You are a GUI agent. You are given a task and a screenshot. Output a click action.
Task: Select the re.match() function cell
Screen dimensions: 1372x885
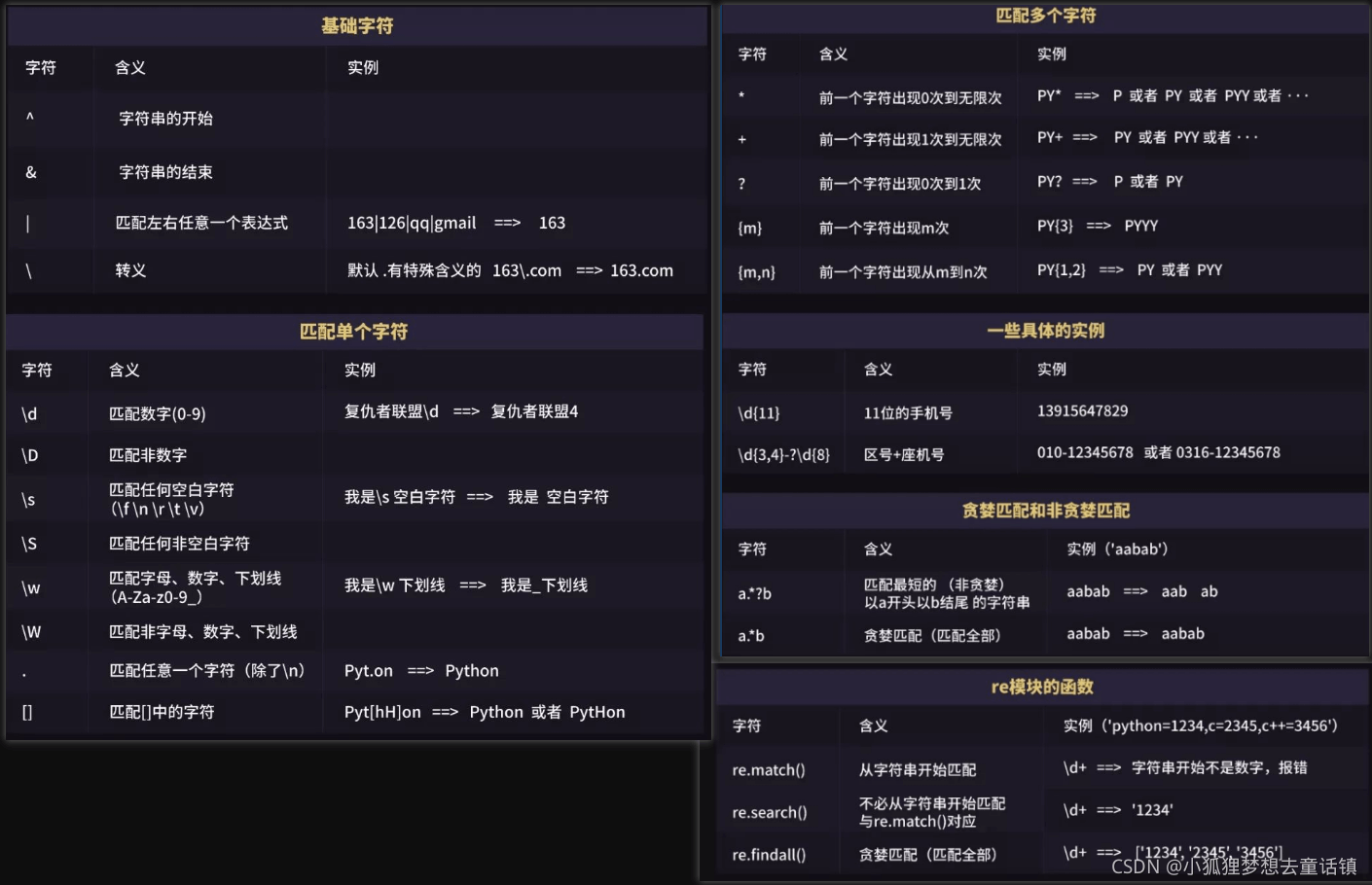[769, 770]
